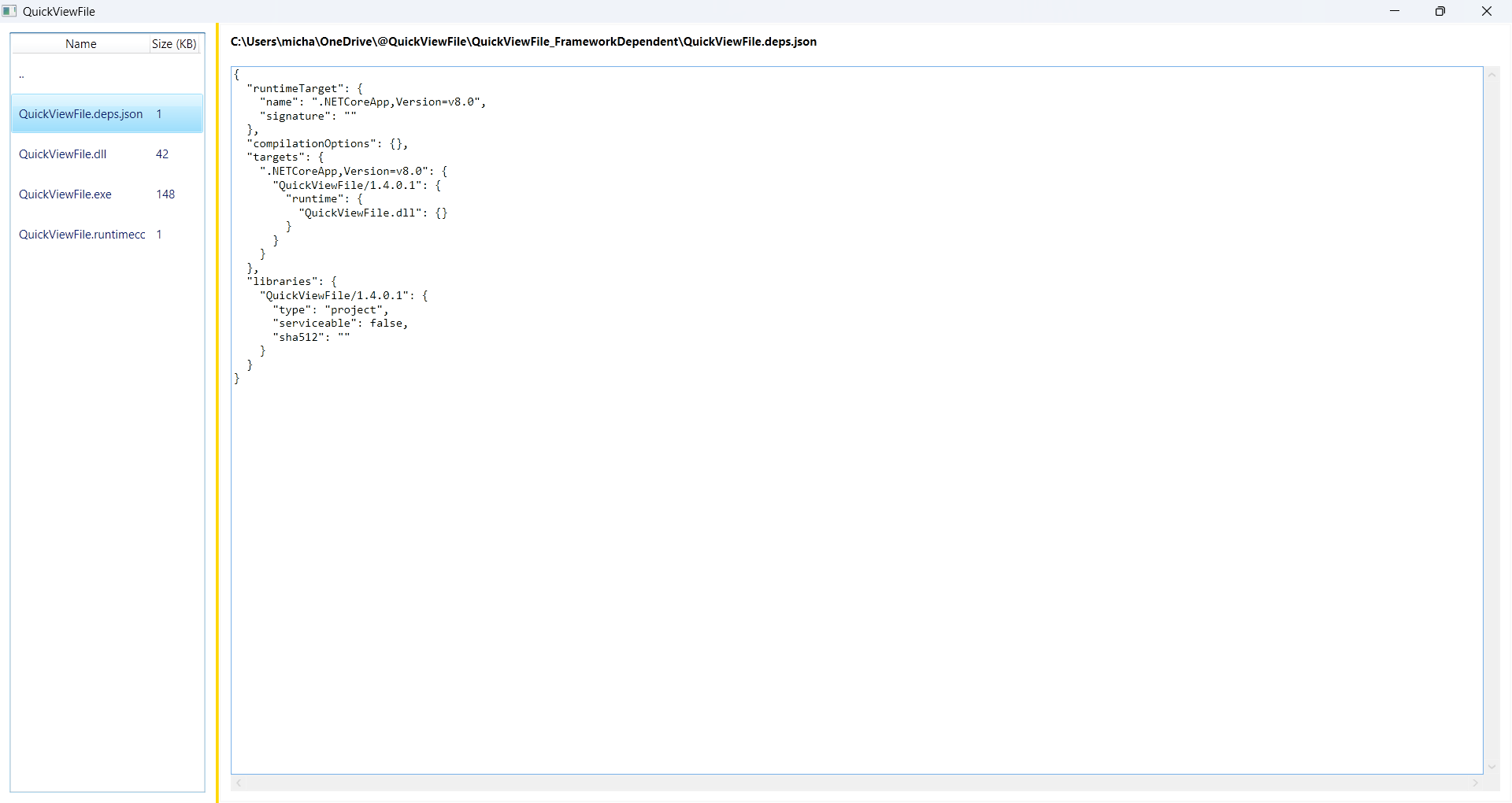Click horizontal scrollbar right arrow
The height and width of the screenshot is (803, 1512).
pyautogui.click(x=1476, y=783)
